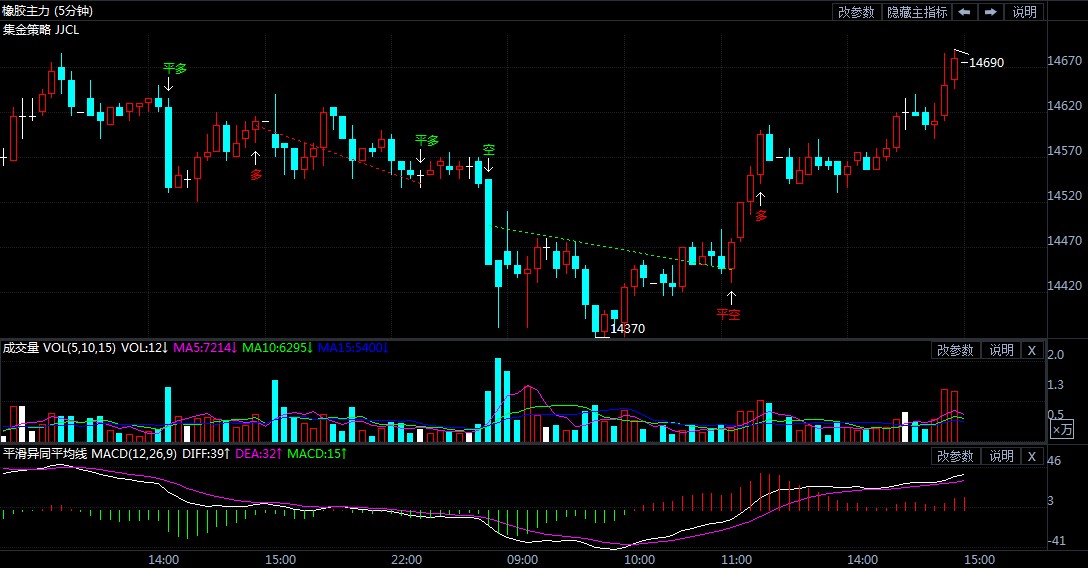Click the 成交量 VOL(5,10,15) label
The width and height of the screenshot is (1088, 568).
pyautogui.click(x=59, y=347)
